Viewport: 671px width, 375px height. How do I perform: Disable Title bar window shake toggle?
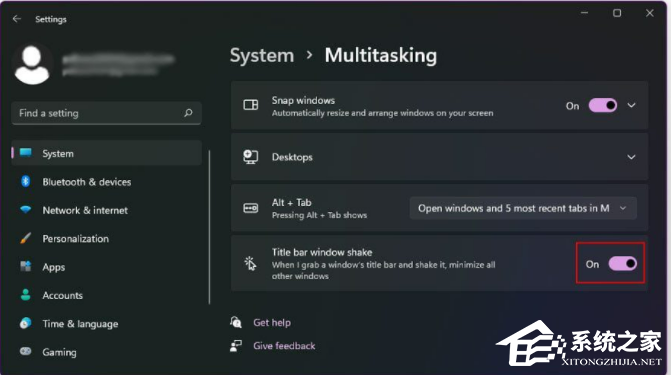[x=623, y=264]
